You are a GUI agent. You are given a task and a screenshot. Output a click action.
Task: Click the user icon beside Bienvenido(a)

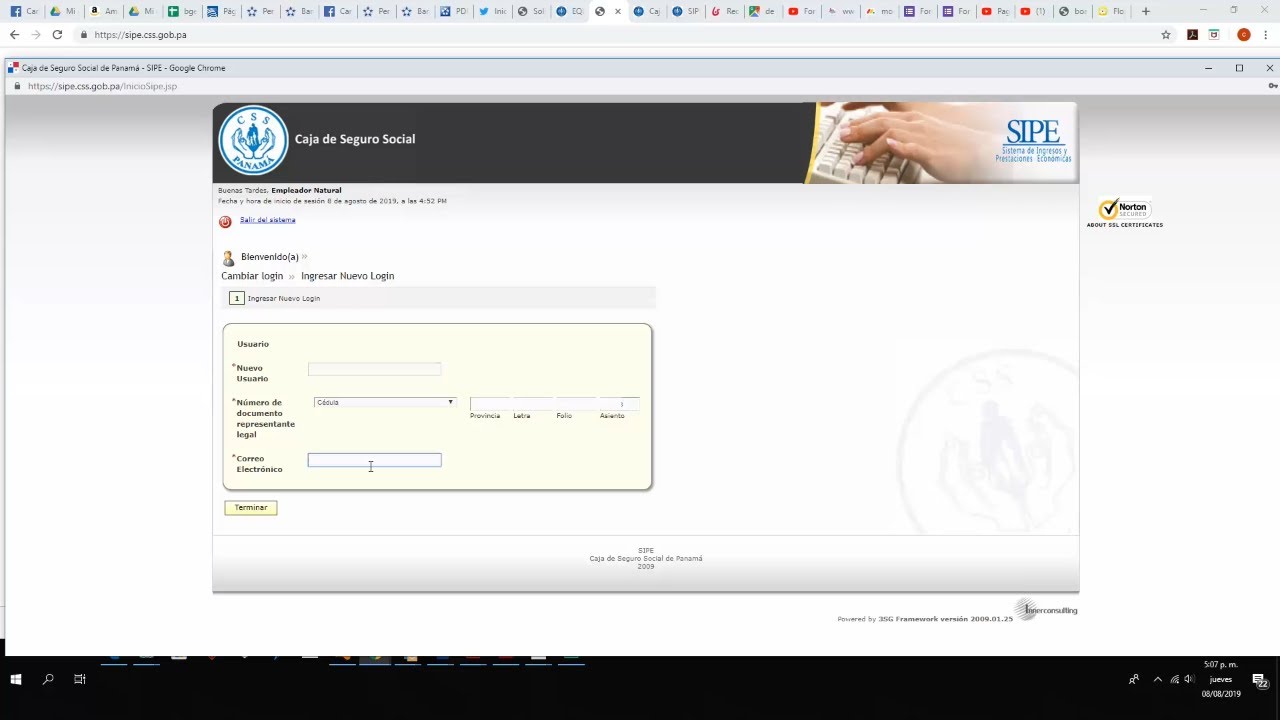[x=228, y=258]
